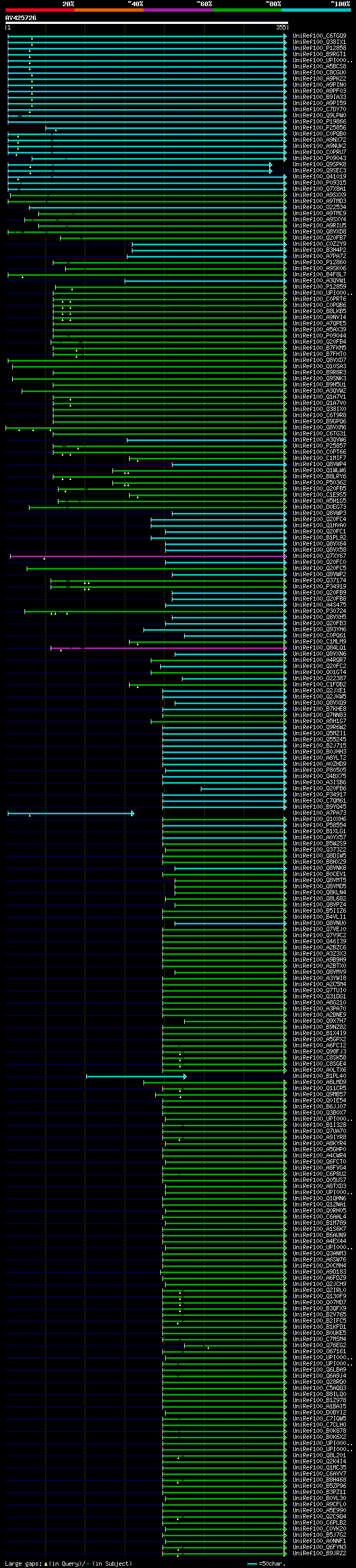
Task: Select the UniRef100_Q01GT4 label
Action: point(319,672)
